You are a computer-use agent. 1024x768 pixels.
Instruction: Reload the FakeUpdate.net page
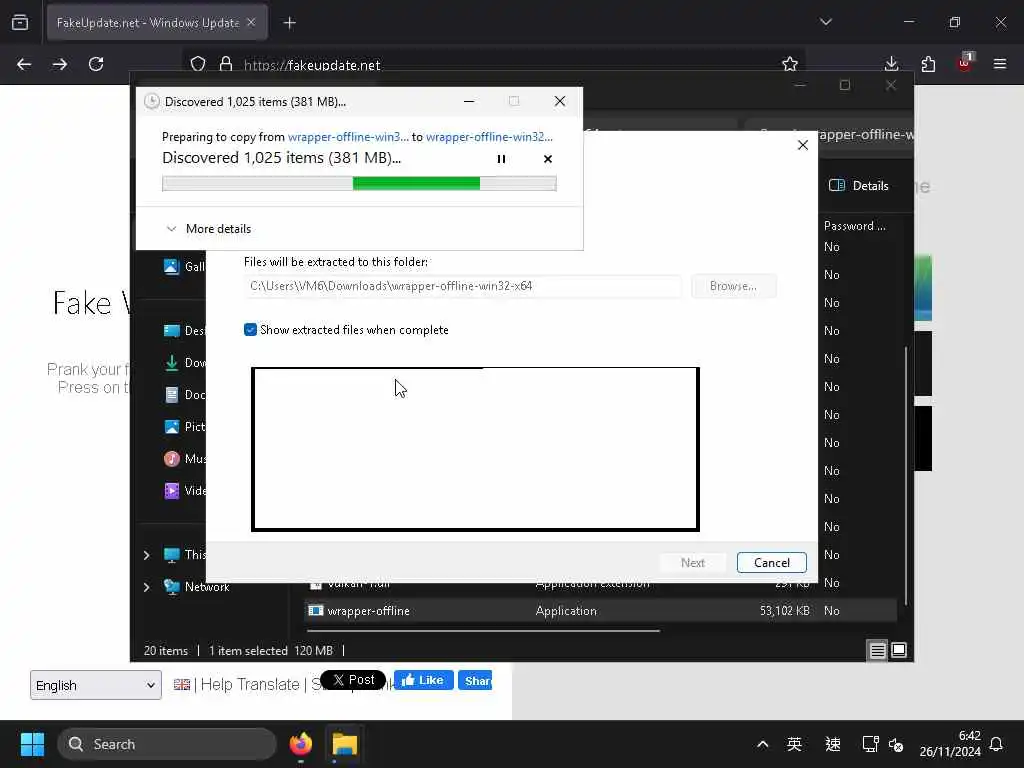96,64
